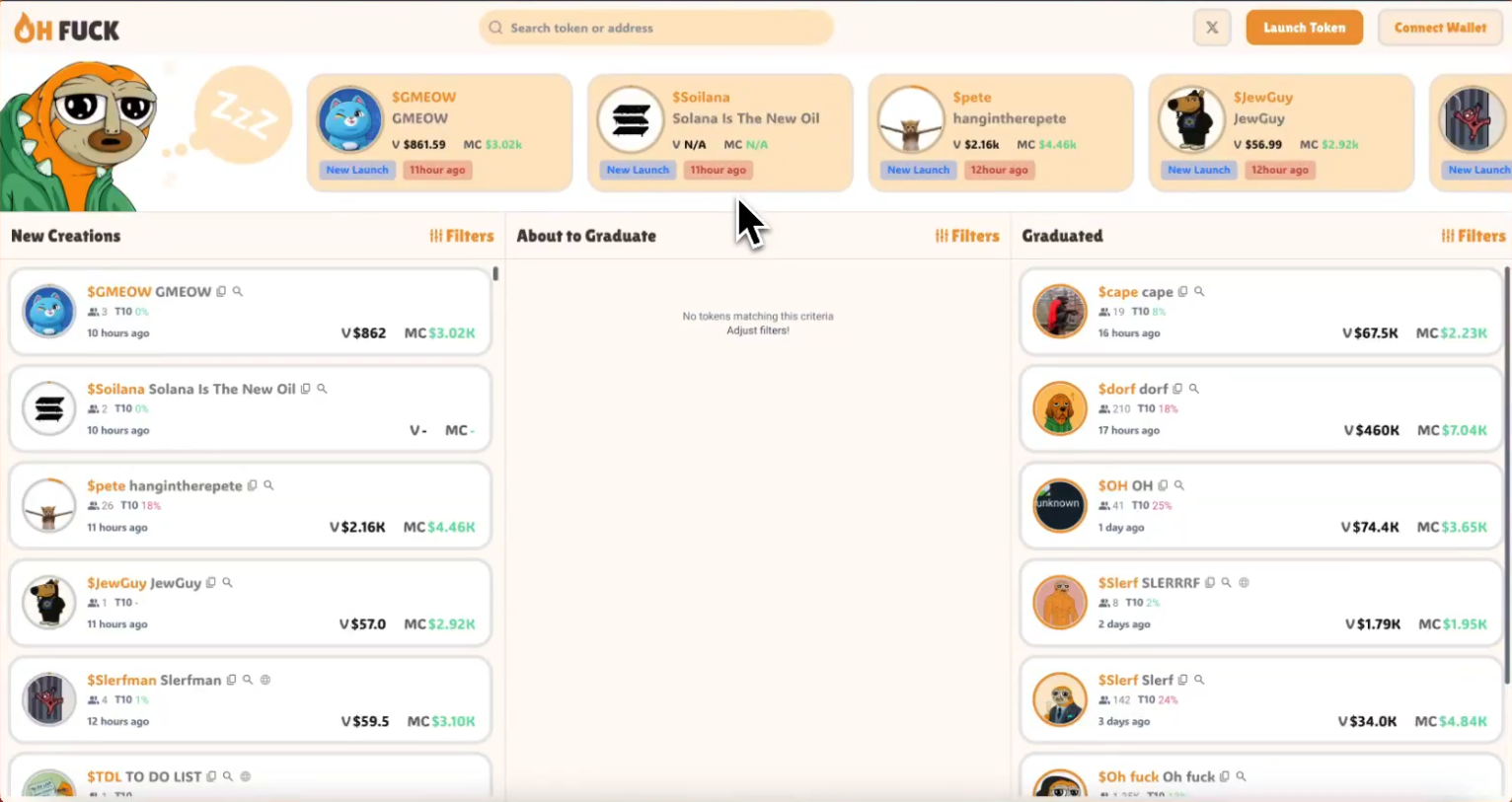Click the Graduated column scrollbar
Viewport: 1512px width, 802px height.
point(1506,474)
